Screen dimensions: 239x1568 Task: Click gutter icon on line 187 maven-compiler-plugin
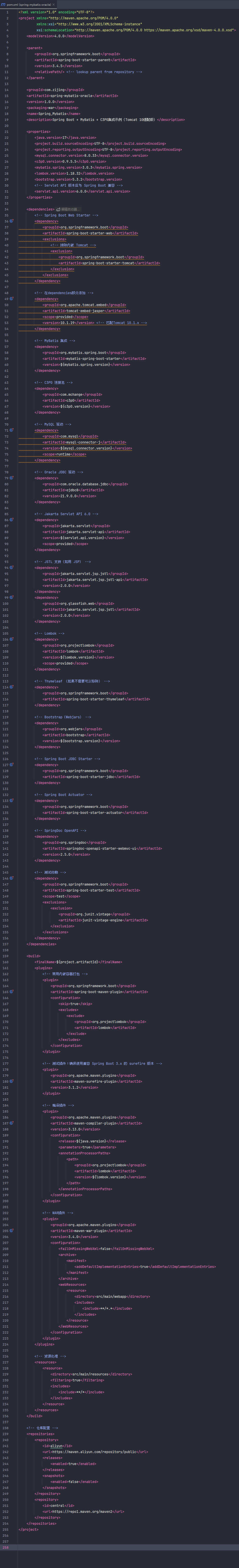pos(12,1123)
